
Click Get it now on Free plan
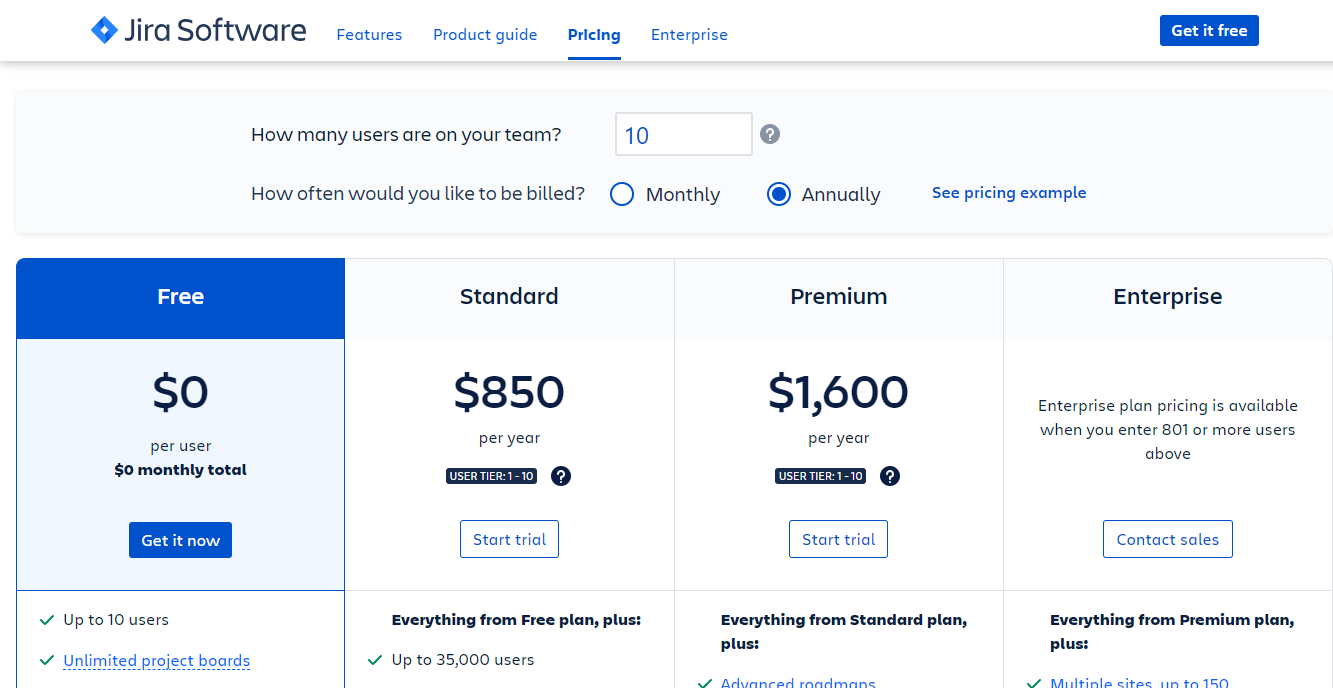pyautogui.click(x=180, y=540)
